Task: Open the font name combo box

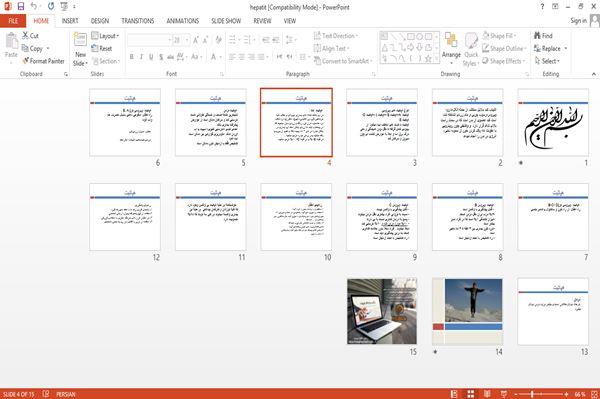Action: [149, 40]
